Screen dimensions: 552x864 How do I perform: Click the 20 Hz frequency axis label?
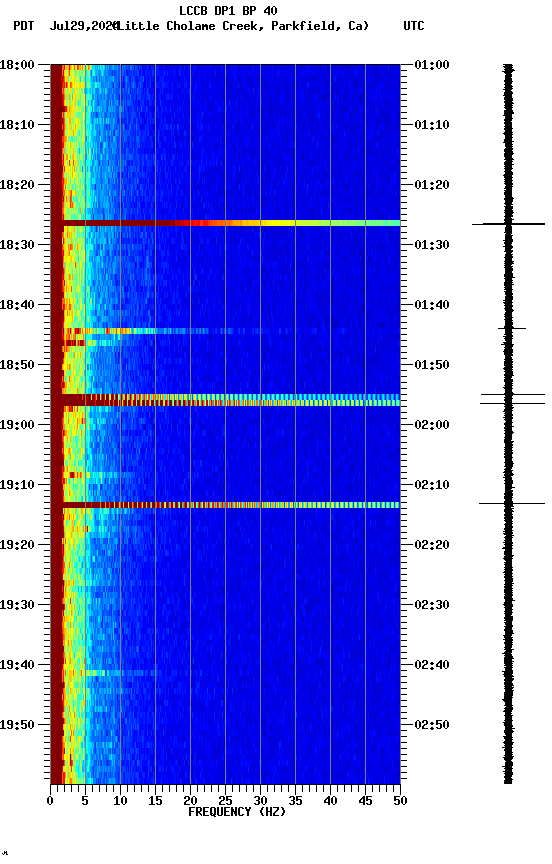[190, 802]
